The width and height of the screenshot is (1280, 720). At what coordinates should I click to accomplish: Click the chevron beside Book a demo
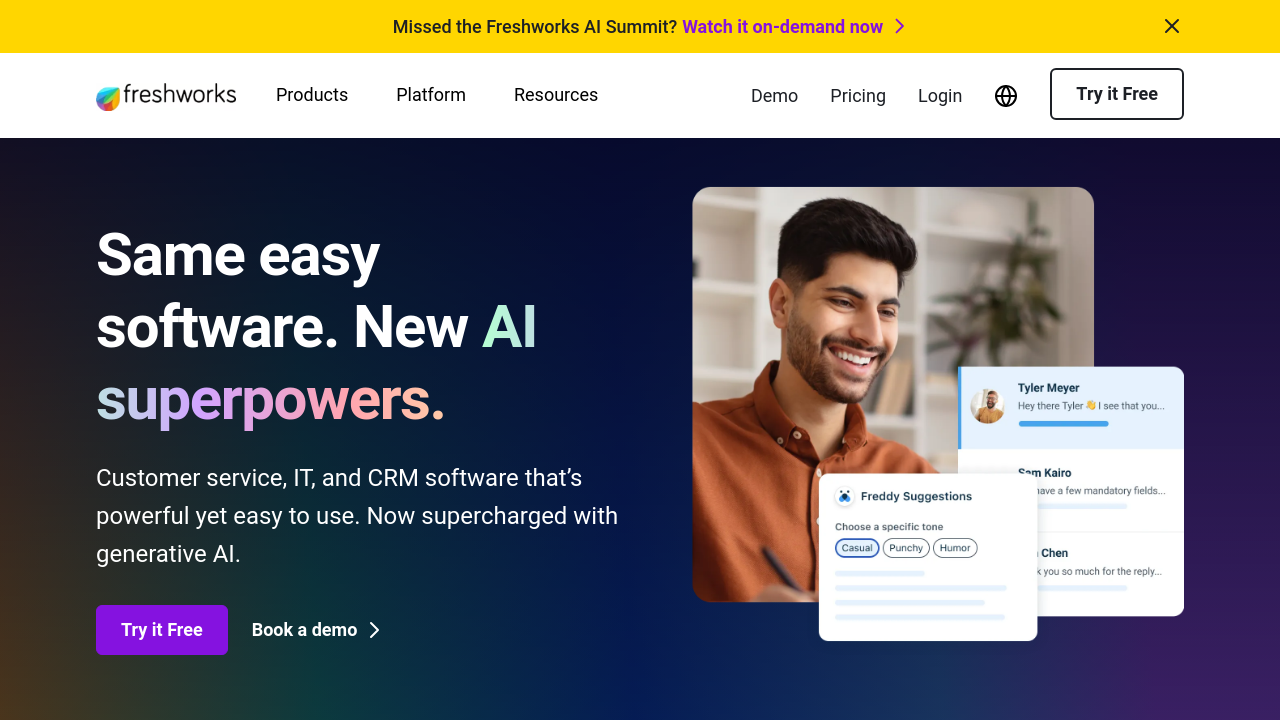[374, 630]
